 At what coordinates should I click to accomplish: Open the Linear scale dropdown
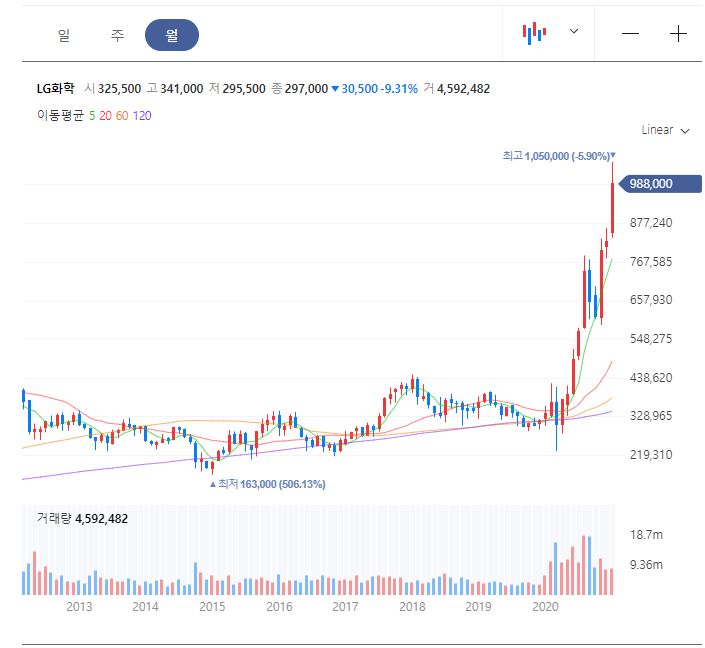pos(665,130)
